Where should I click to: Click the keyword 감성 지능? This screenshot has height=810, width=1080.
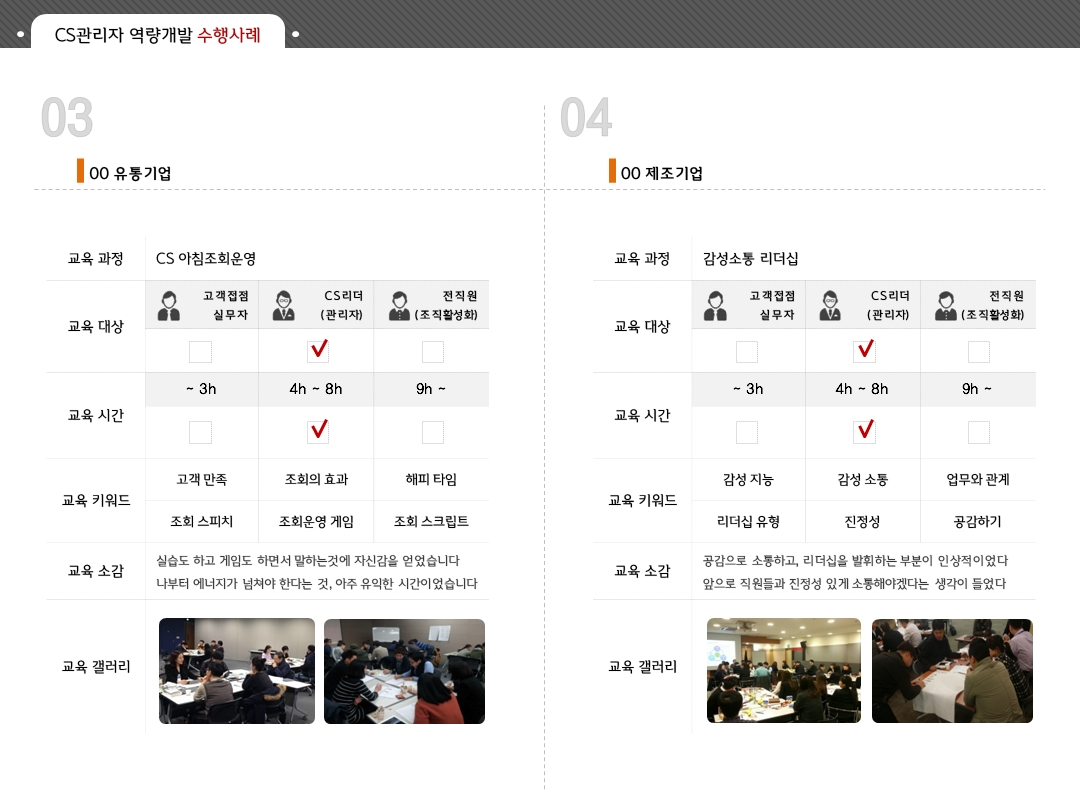click(x=748, y=479)
